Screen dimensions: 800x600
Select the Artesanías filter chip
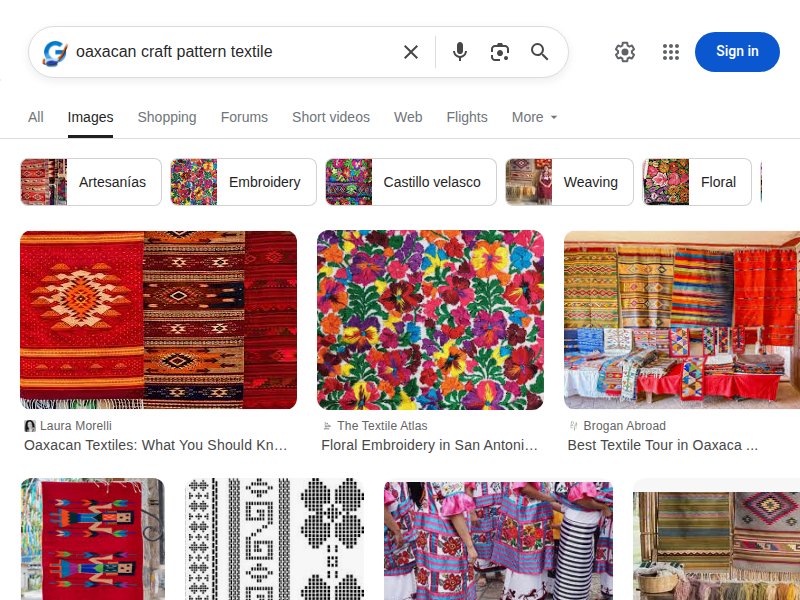pos(112,182)
